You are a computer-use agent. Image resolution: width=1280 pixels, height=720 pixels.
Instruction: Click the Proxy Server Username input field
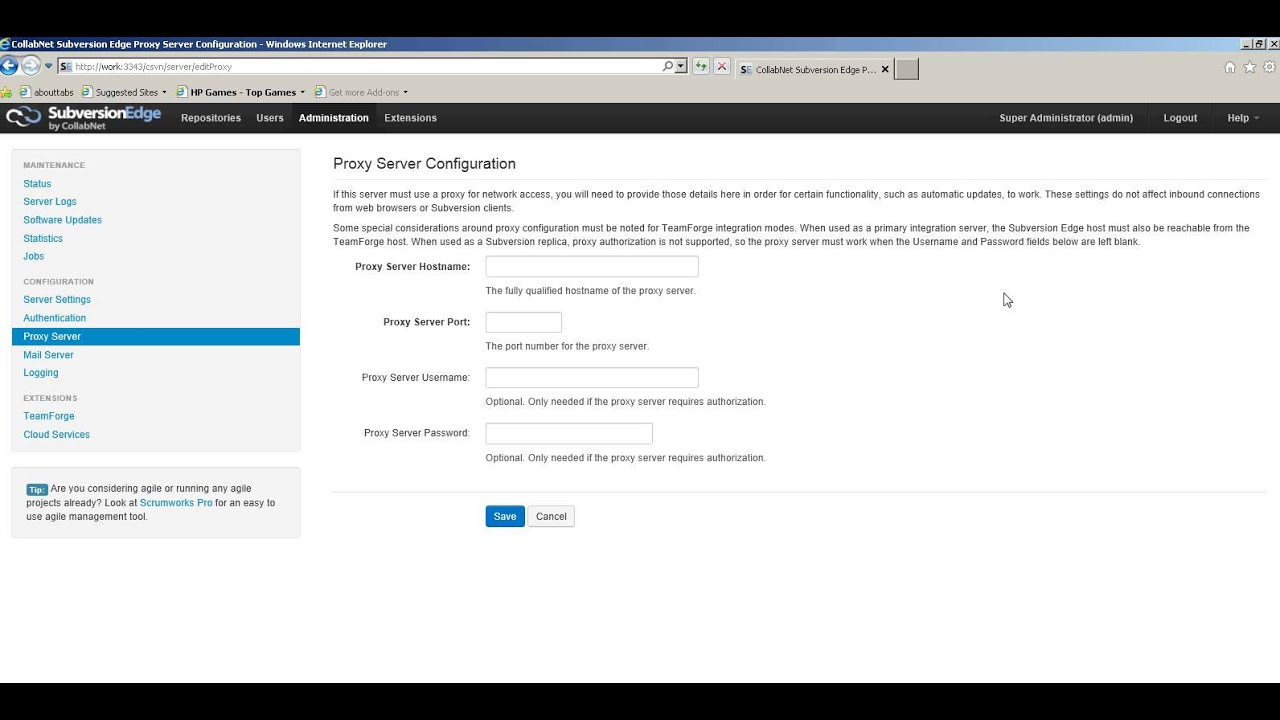pos(592,377)
